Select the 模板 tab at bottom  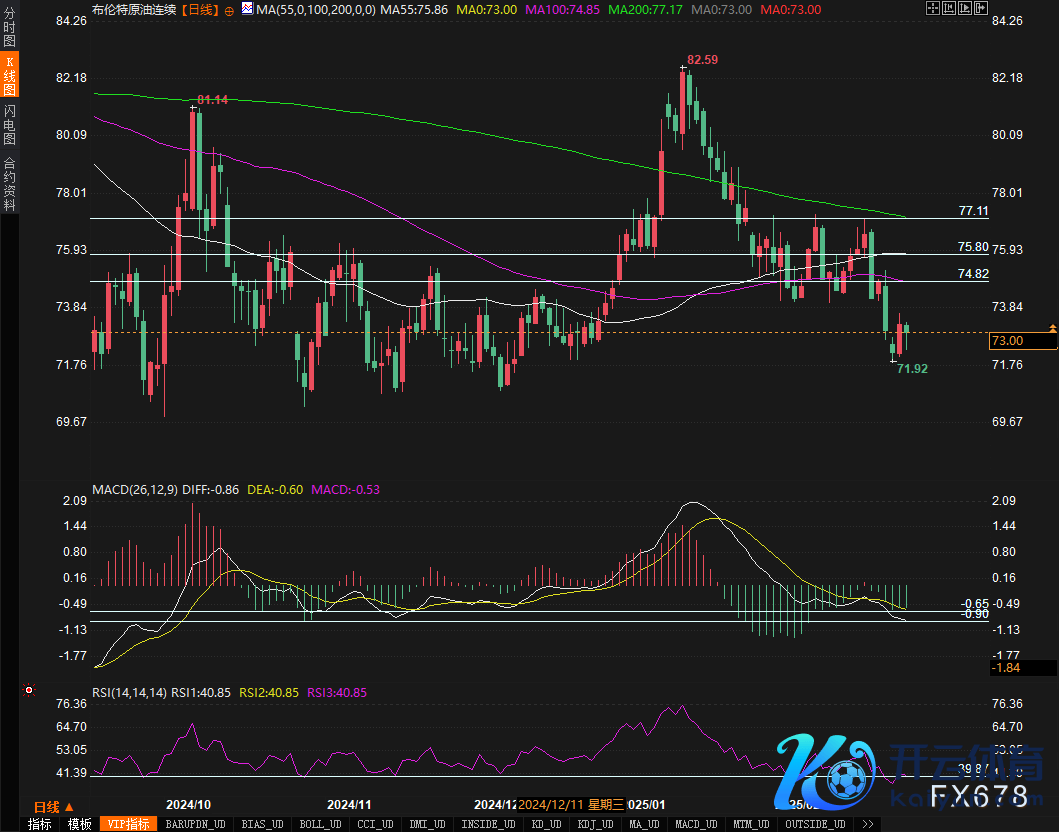coord(80,824)
